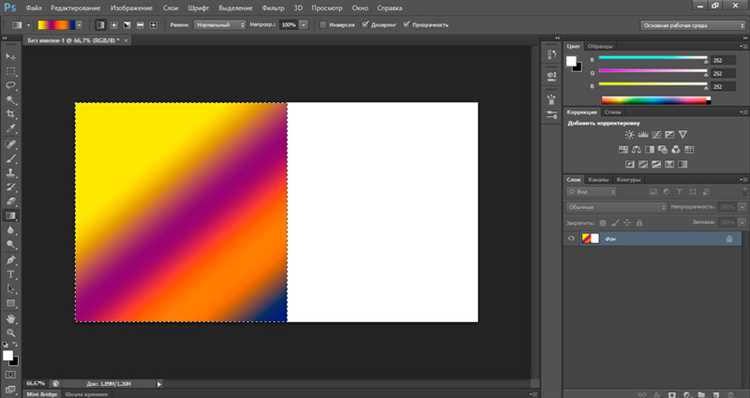Open workspace switcher dropdown
This screenshot has height=398, width=750.
click(693, 25)
